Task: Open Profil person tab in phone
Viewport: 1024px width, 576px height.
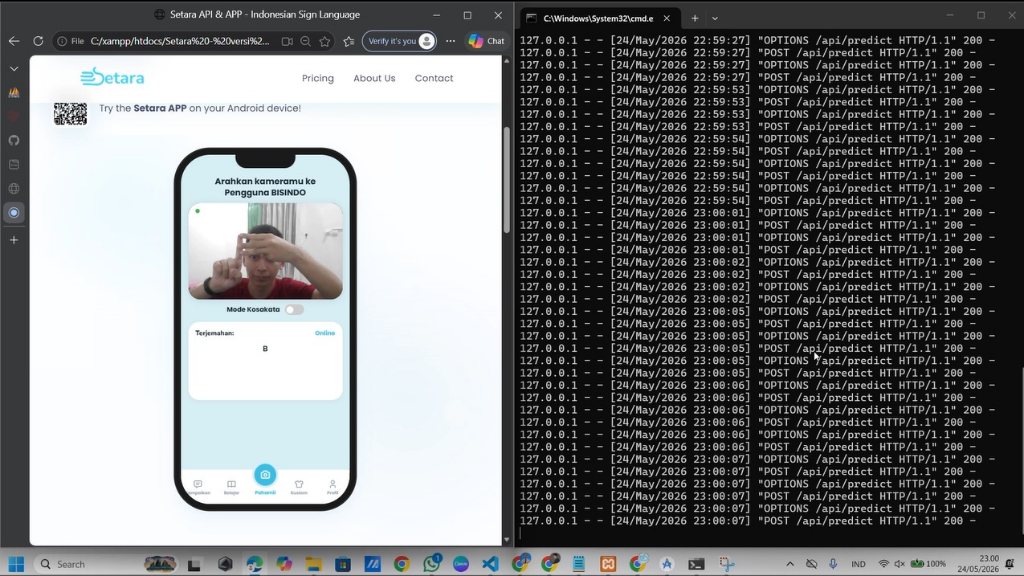Action: point(332,487)
